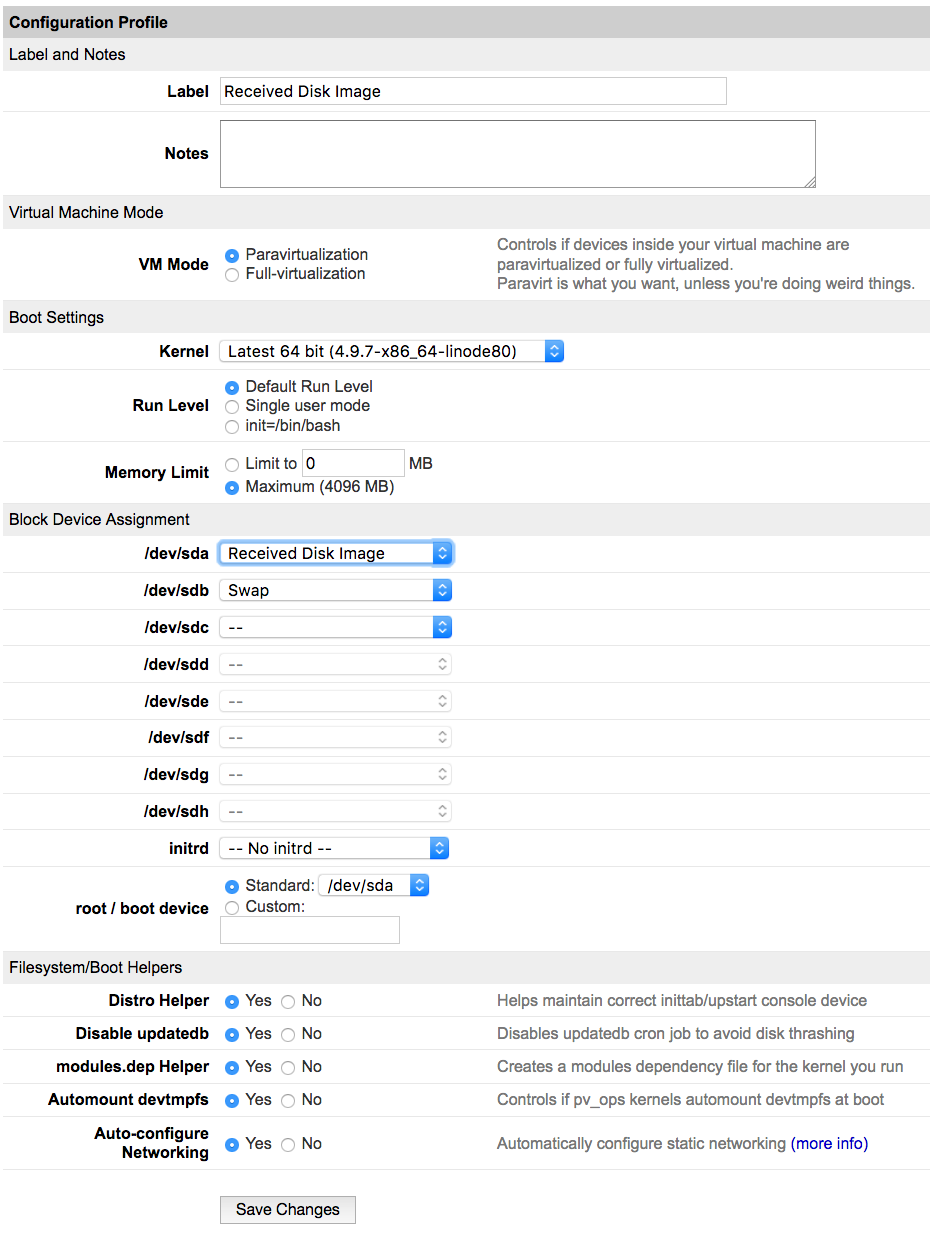Select Full-virtualization VM mode
This screenshot has width=930, height=1238.
tap(232, 275)
